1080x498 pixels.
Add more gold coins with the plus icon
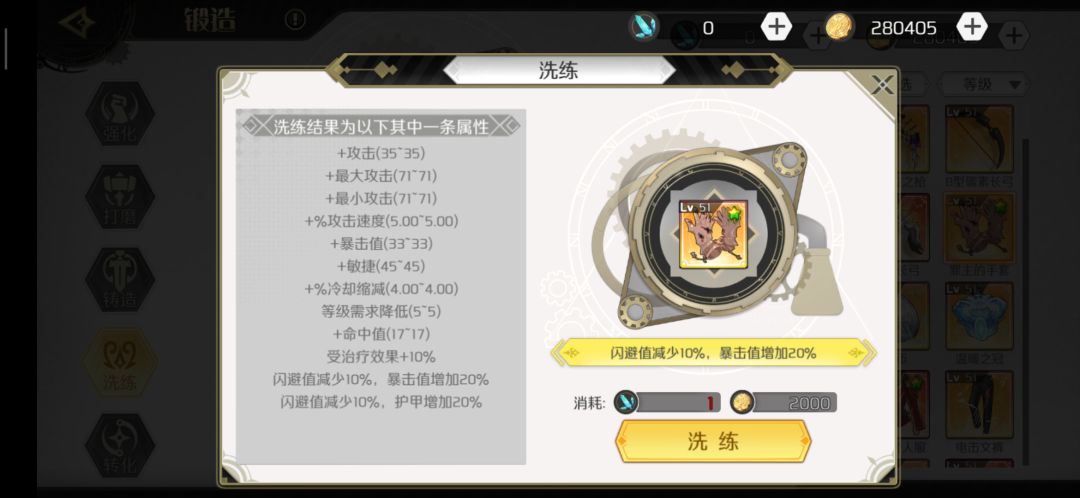pos(972,27)
